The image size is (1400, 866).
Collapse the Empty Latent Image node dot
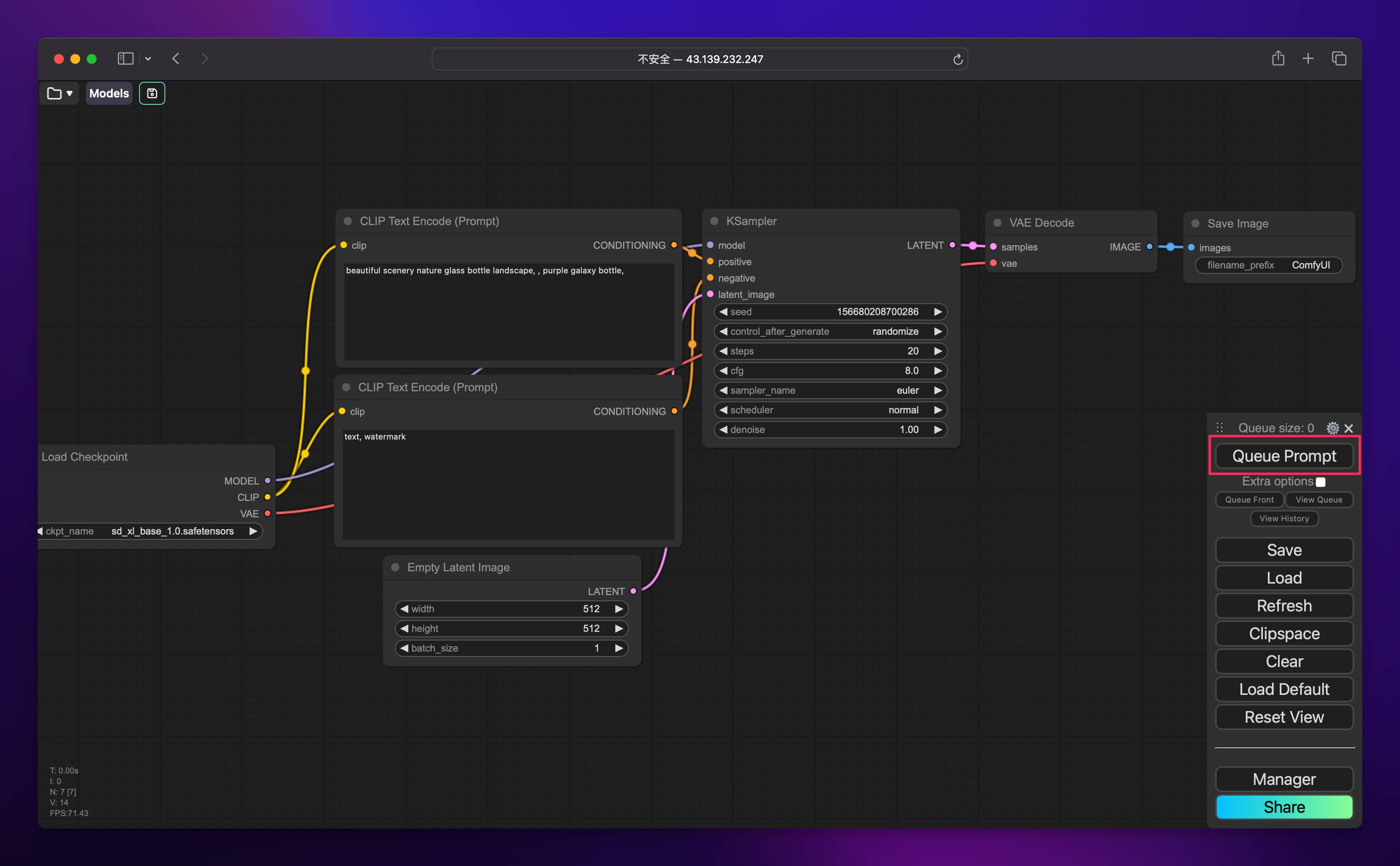[395, 567]
